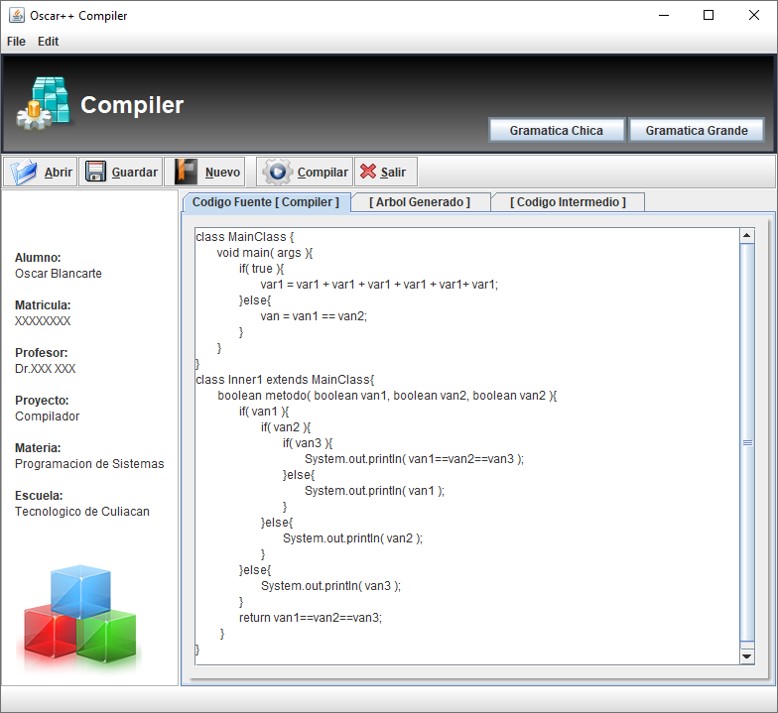Viewport: 778px width, 713px height.
Task: Click the 'boolean metodo(' declaration line
Action: pos(387,395)
